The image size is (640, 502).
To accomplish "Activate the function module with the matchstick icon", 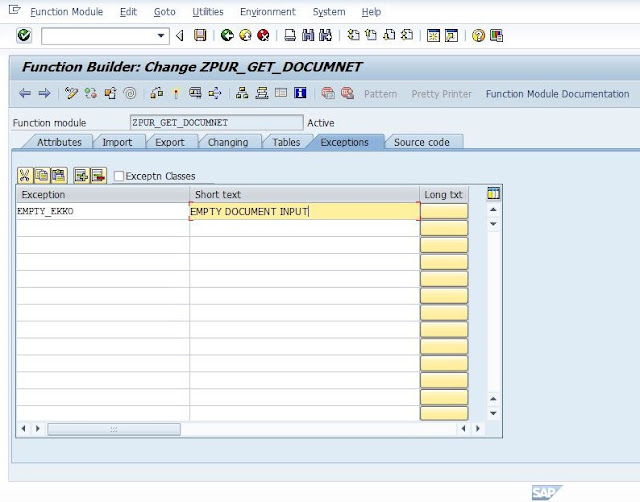I will pos(176,93).
